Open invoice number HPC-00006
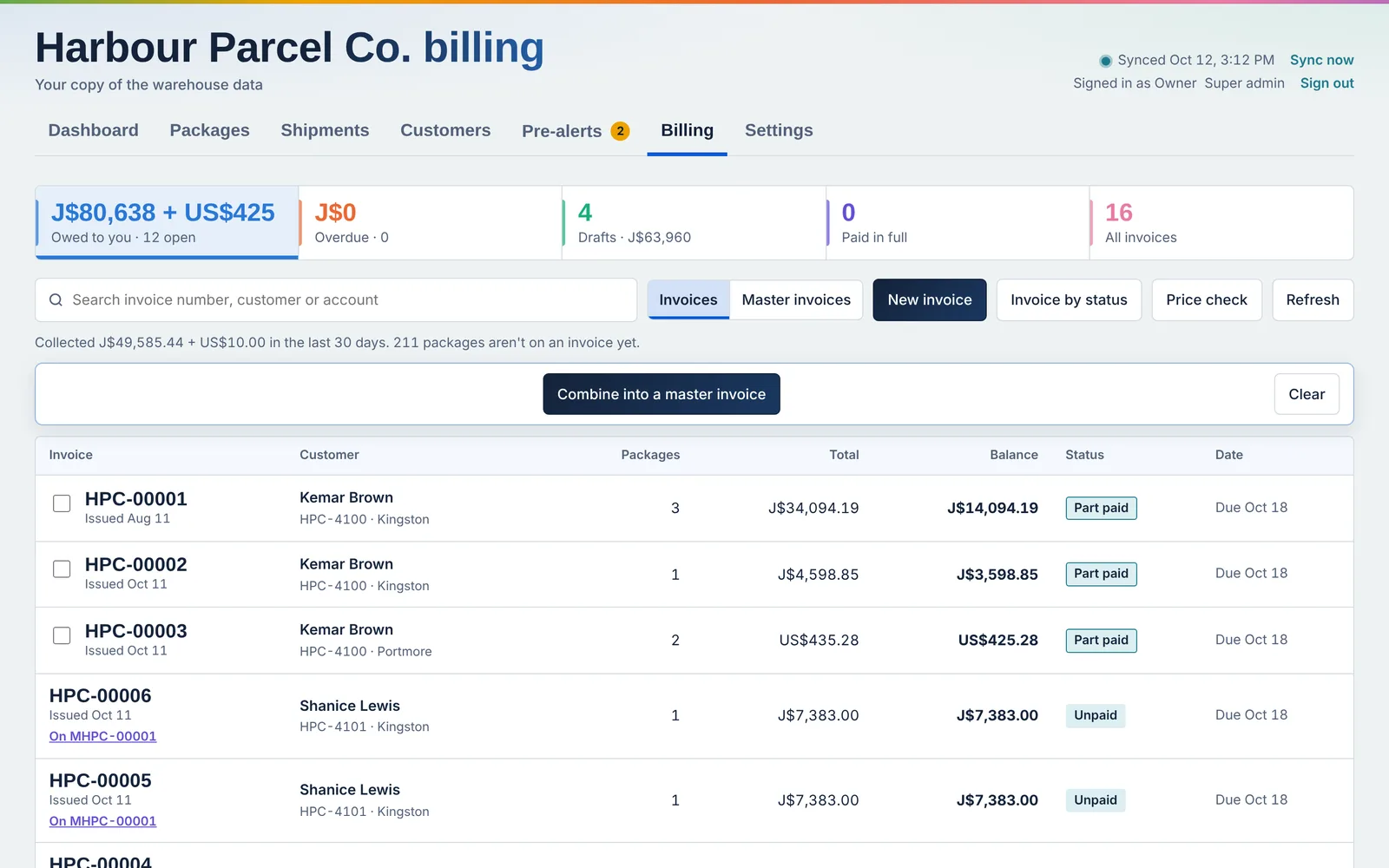This screenshot has height=868, width=1389. coord(100,696)
